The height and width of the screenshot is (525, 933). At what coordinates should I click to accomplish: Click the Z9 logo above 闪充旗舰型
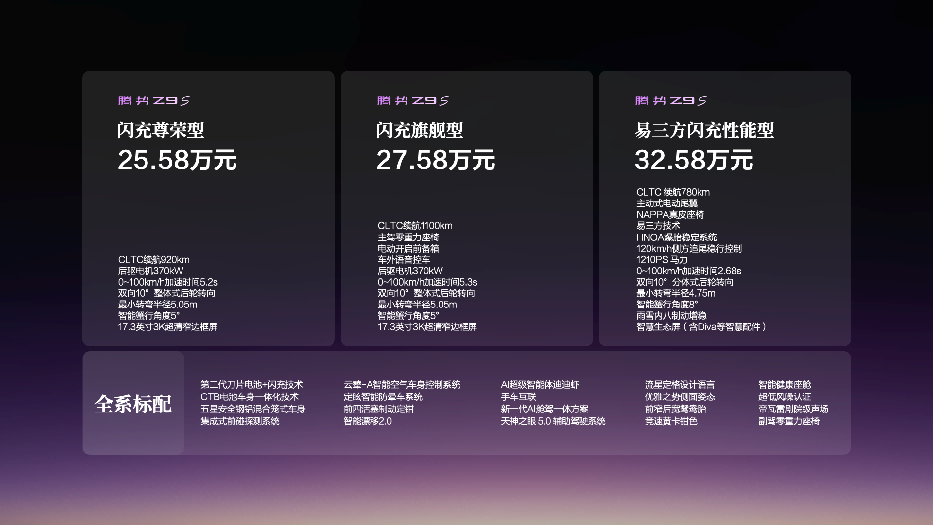[x=413, y=101]
